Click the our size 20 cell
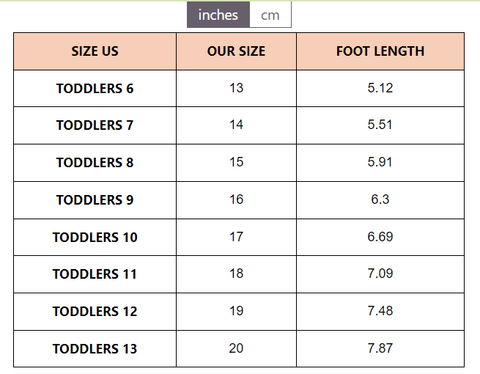 (x=236, y=348)
